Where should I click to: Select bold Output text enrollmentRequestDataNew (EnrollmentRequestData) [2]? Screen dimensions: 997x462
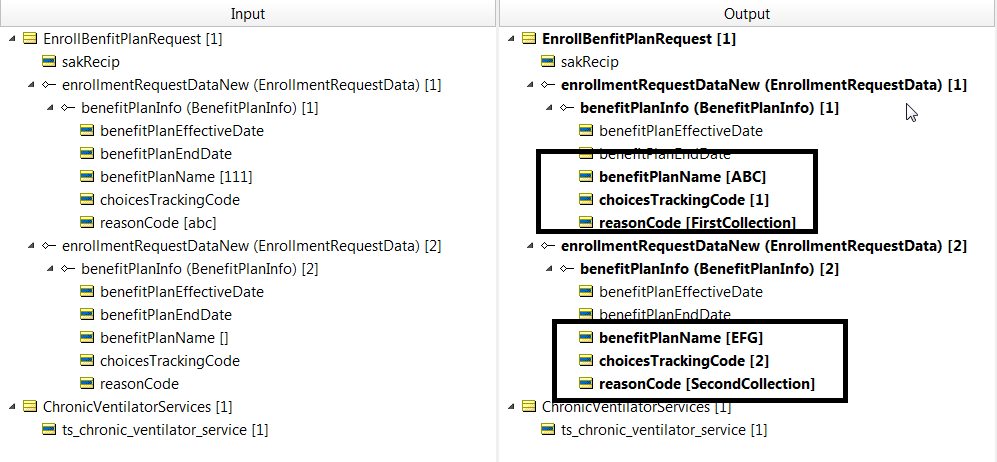click(764, 246)
